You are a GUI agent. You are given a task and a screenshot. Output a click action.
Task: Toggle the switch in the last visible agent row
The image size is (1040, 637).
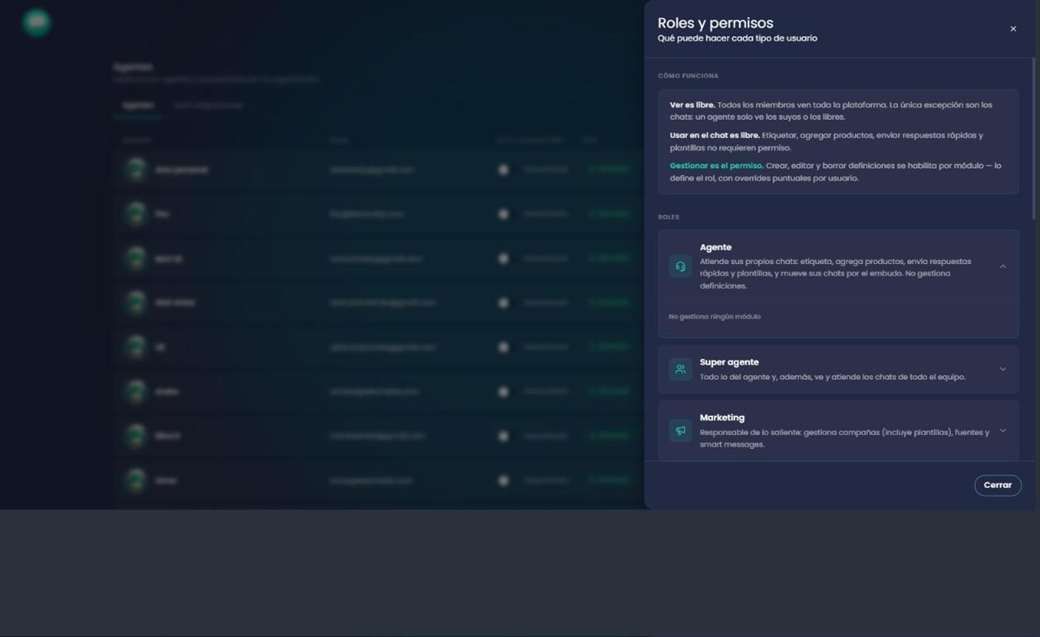tap(503, 480)
